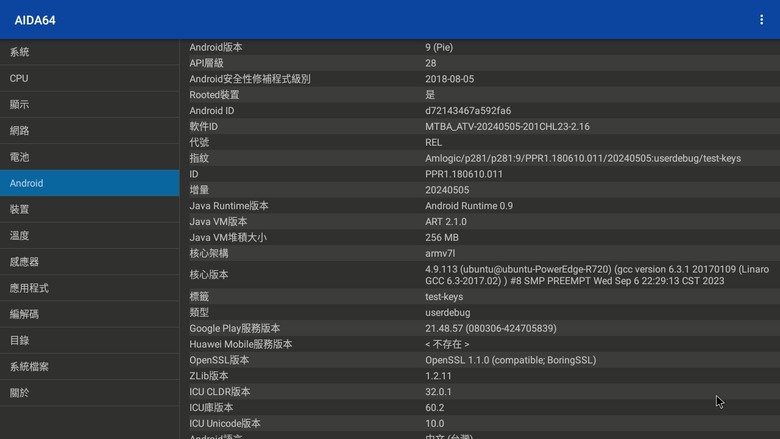Image resolution: width=780 pixels, height=439 pixels.
Task: Select the Android安全性修補程式級別 label
Action: pos(250,79)
